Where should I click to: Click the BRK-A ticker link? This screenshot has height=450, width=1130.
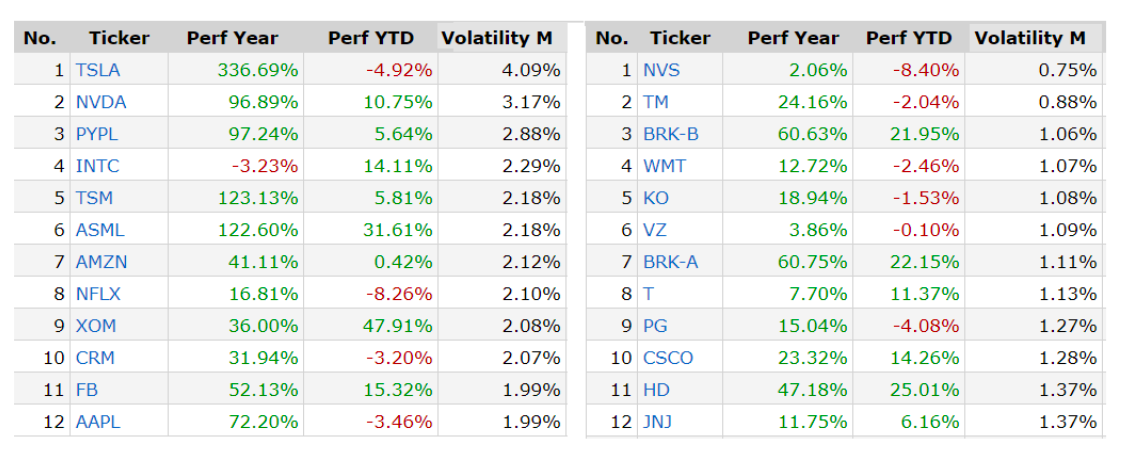(x=670, y=262)
